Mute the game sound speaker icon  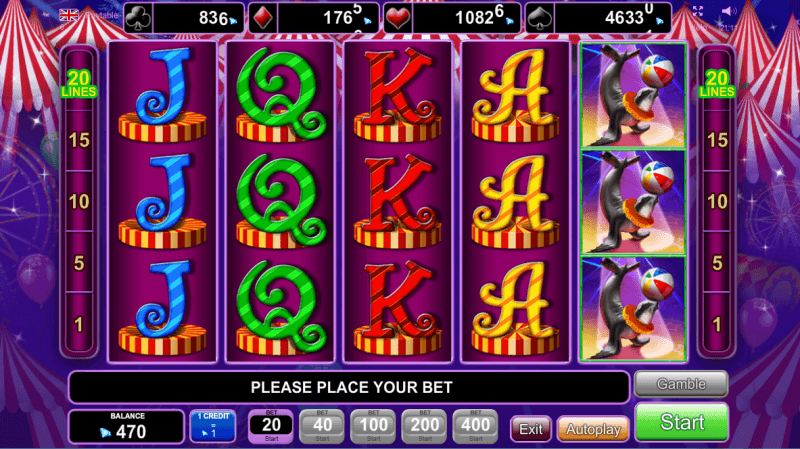point(729,11)
